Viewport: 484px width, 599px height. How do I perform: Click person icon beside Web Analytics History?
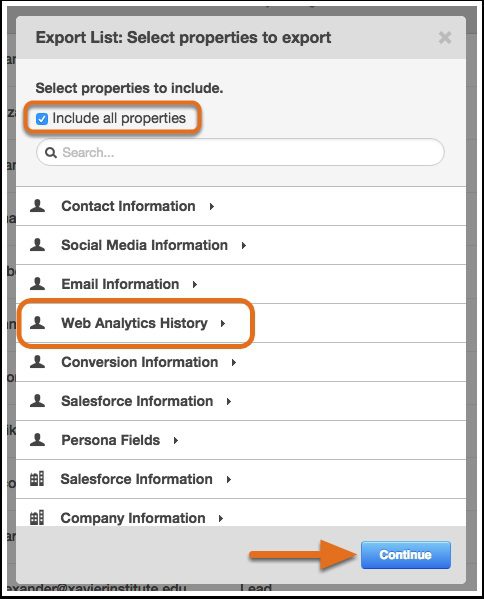(x=37, y=322)
